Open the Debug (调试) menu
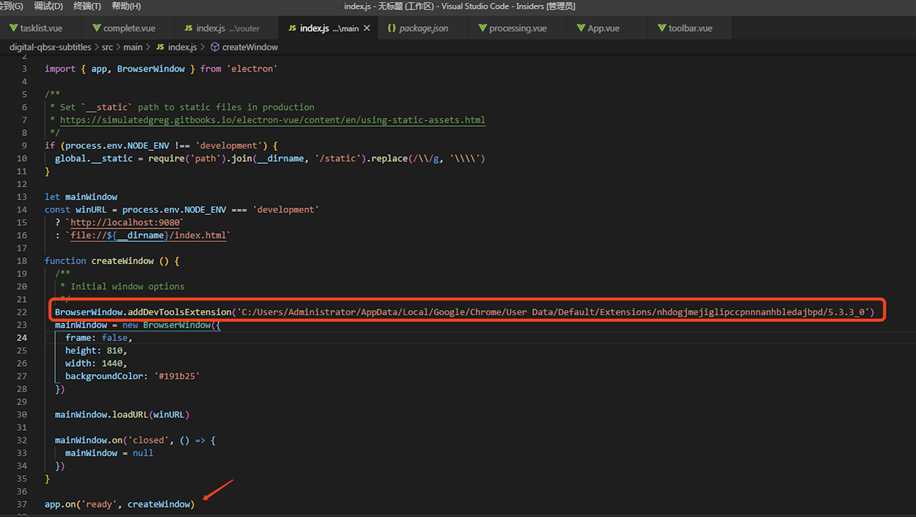 [48, 6]
